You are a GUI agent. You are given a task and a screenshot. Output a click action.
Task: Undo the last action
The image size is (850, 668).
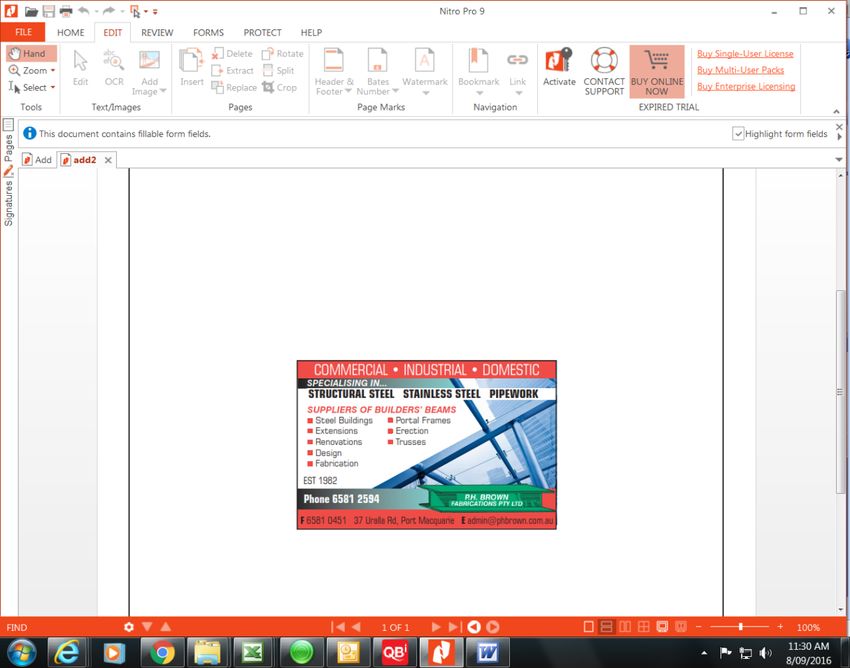83,11
